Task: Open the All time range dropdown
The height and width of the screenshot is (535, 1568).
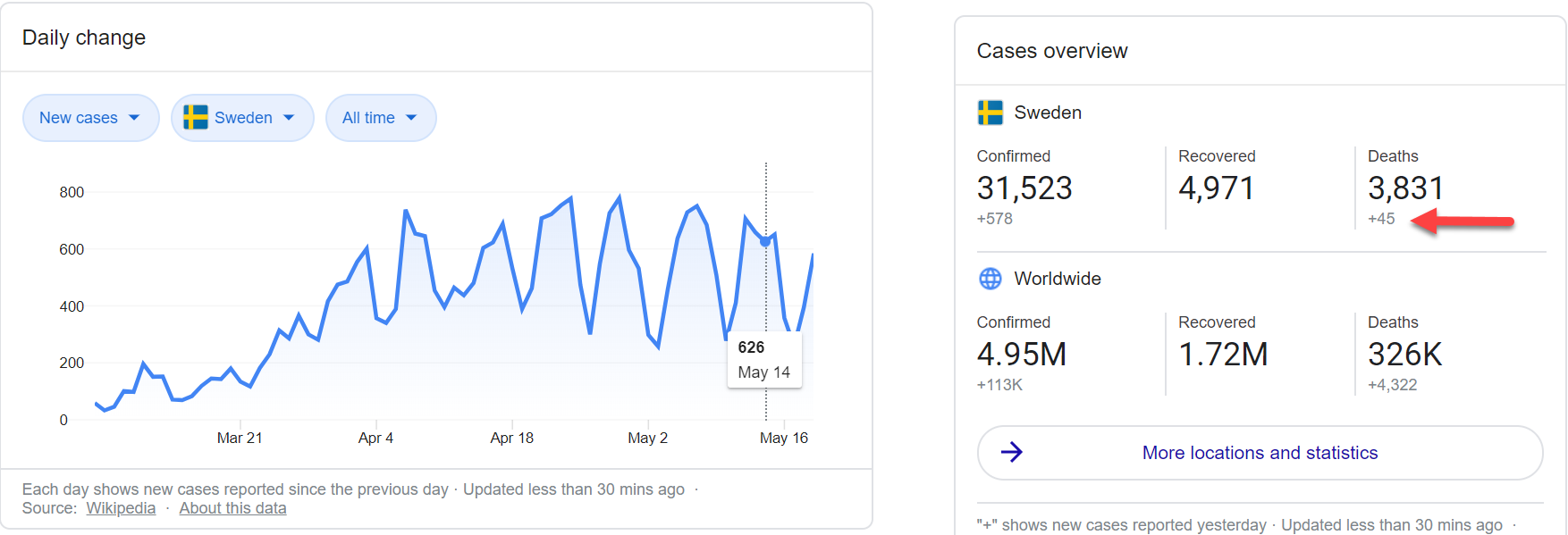Action: (x=380, y=118)
